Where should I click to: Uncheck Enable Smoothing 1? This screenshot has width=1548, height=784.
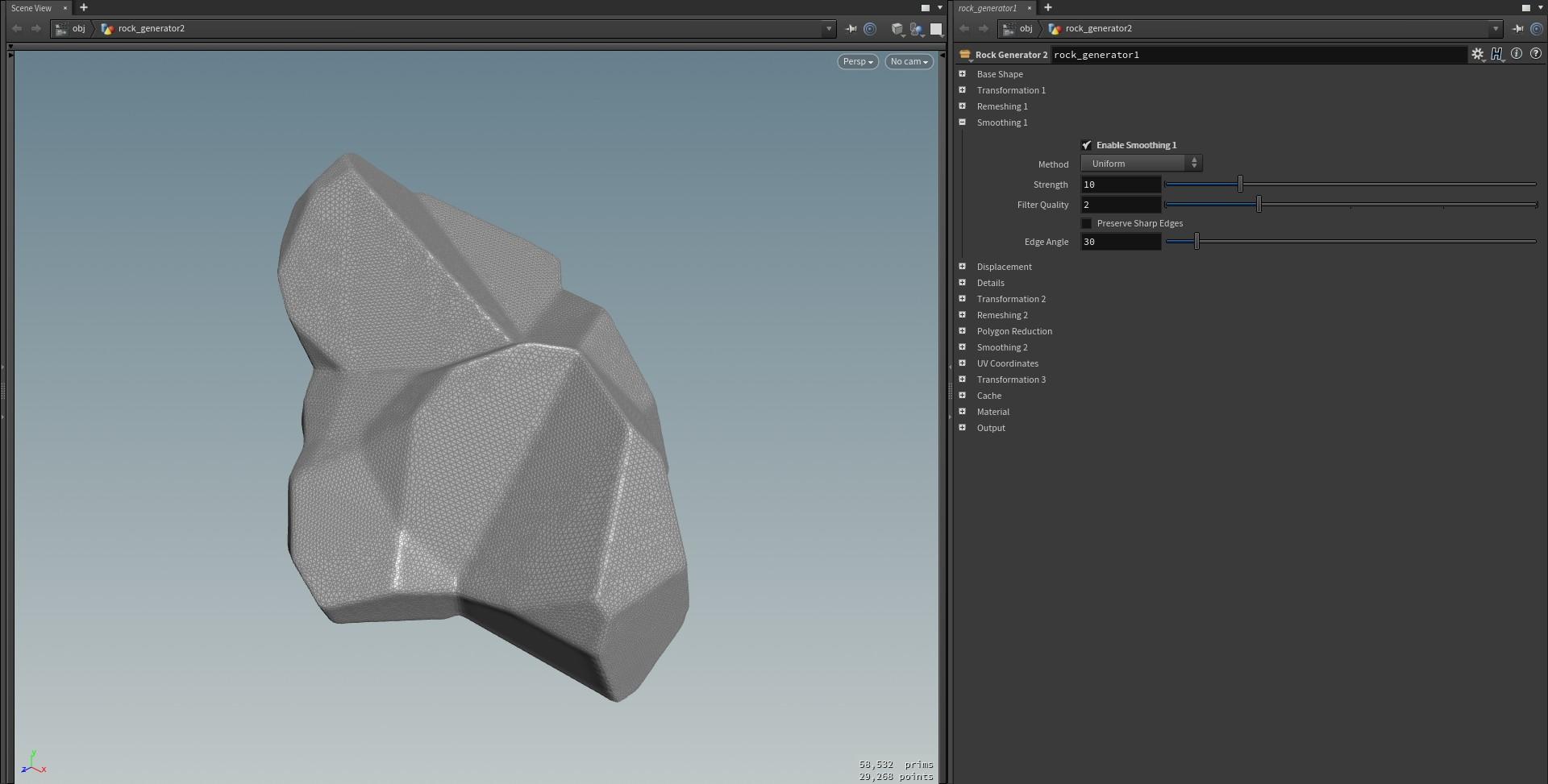click(x=1087, y=145)
